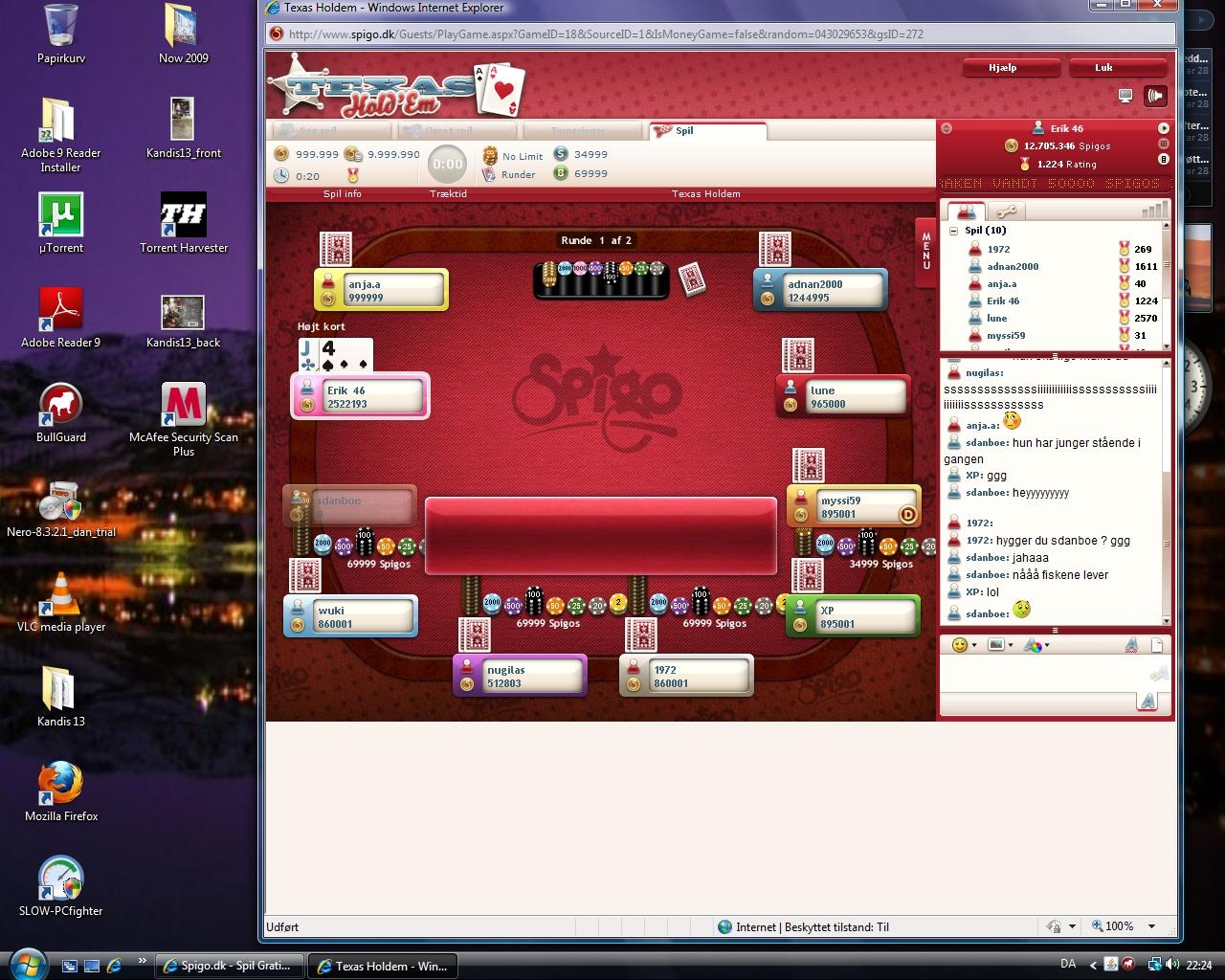The height and width of the screenshot is (980, 1225).
Task: Switch to the players list tab
Action: [967, 212]
